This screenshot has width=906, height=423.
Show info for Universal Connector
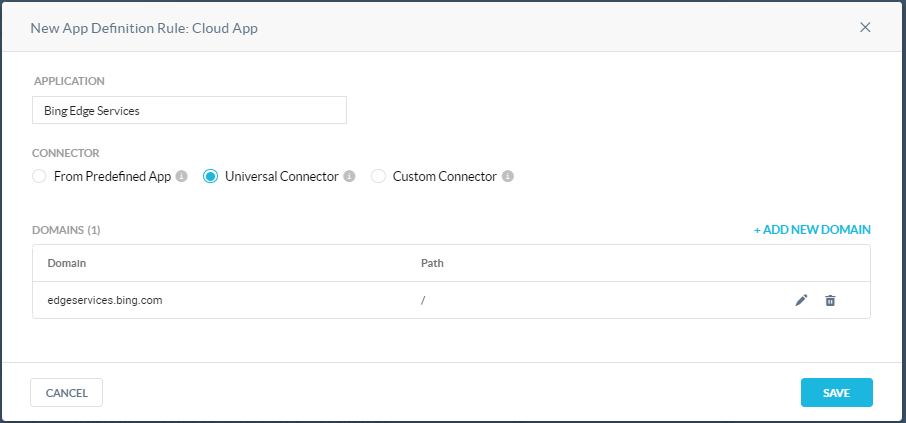click(x=349, y=176)
